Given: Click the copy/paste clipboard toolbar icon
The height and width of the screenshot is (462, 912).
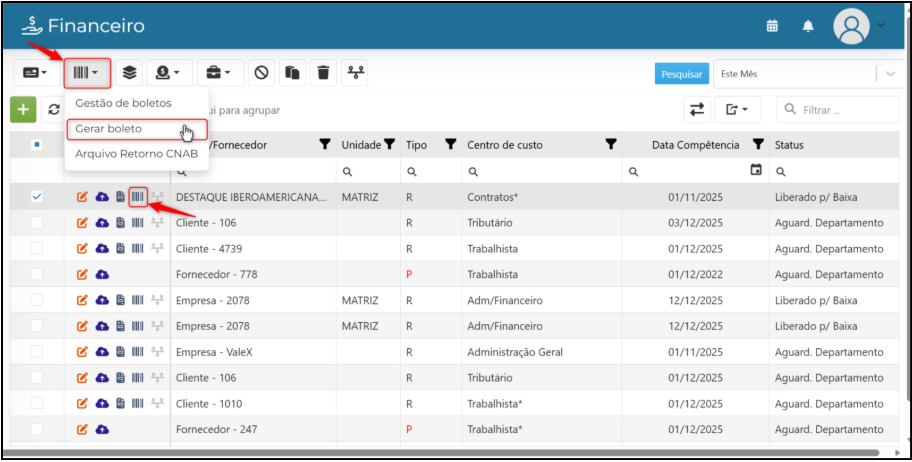Looking at the screenshot, I should pos(293,73).
